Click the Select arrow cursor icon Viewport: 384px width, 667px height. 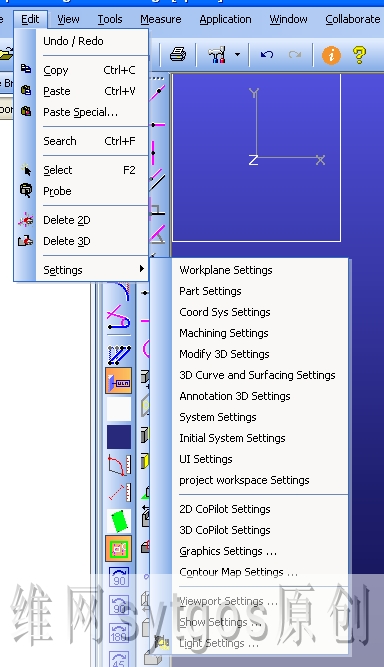26,170
